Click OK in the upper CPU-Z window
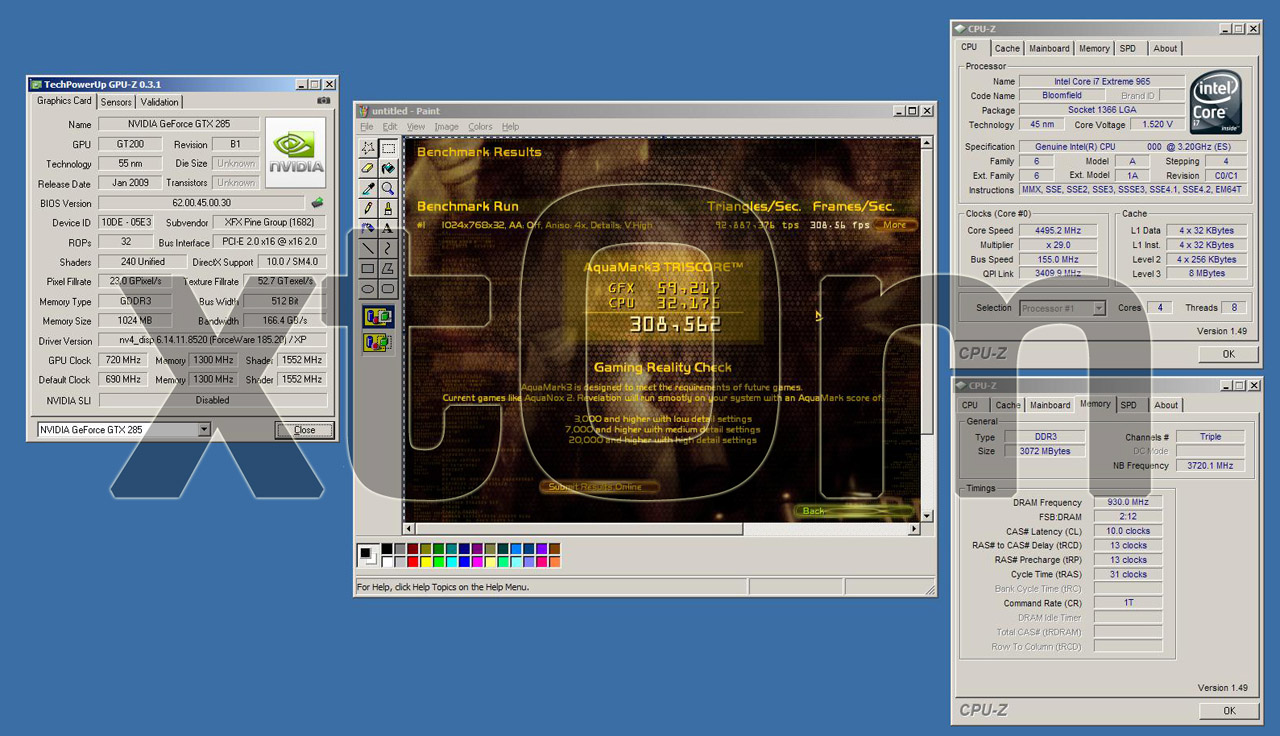Viewport: 1280px width, 736px height. pyautogui.click(x=1228, y=354)
